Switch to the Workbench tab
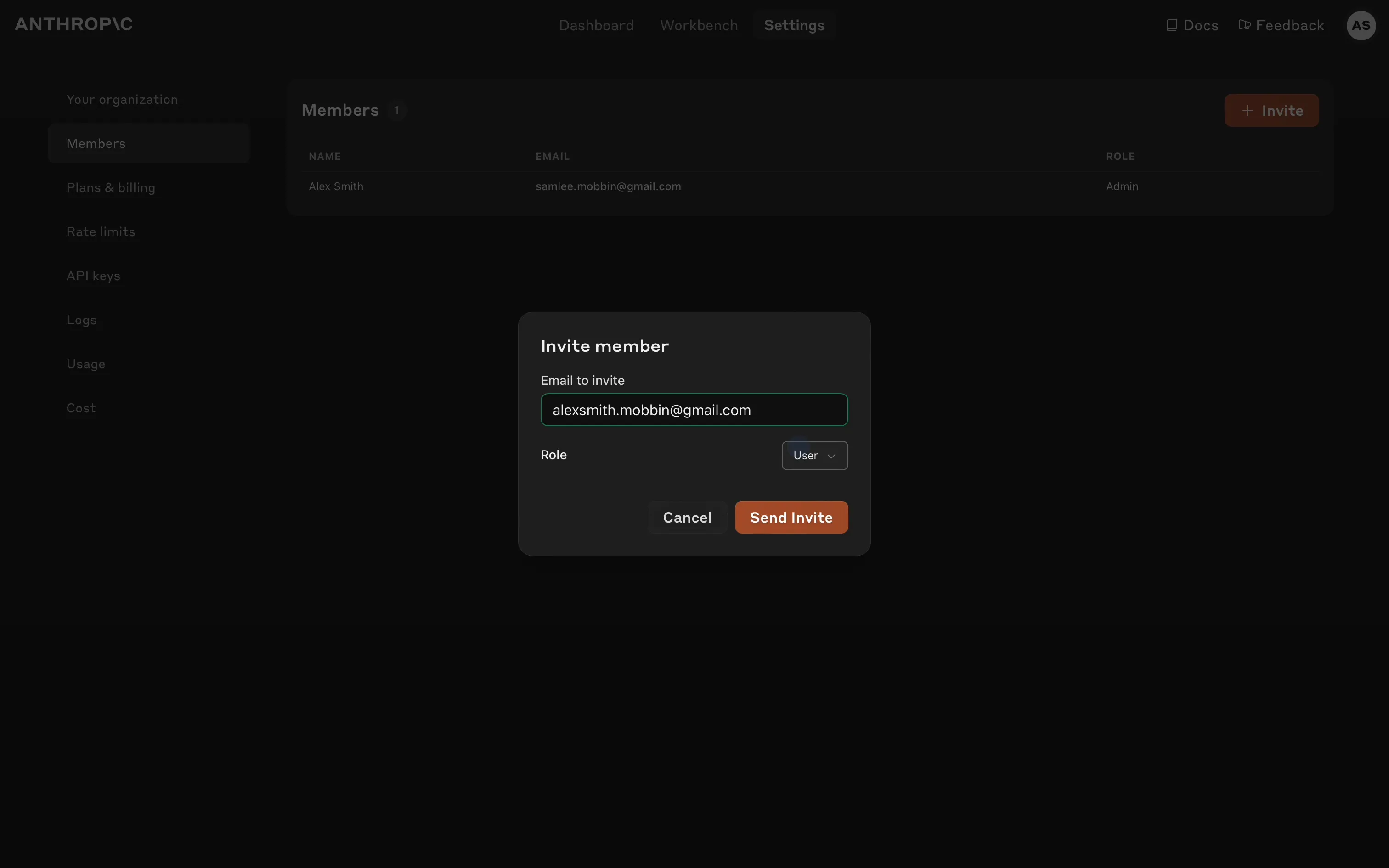The width and height of the screenshot is (1389, 868). coord(699,25)
